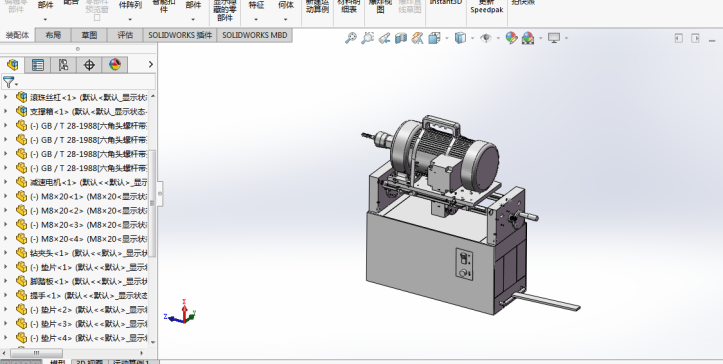723x364 pixels.
Task: Expand the 减速电机<1> tree node
Action: pos(6,182)
